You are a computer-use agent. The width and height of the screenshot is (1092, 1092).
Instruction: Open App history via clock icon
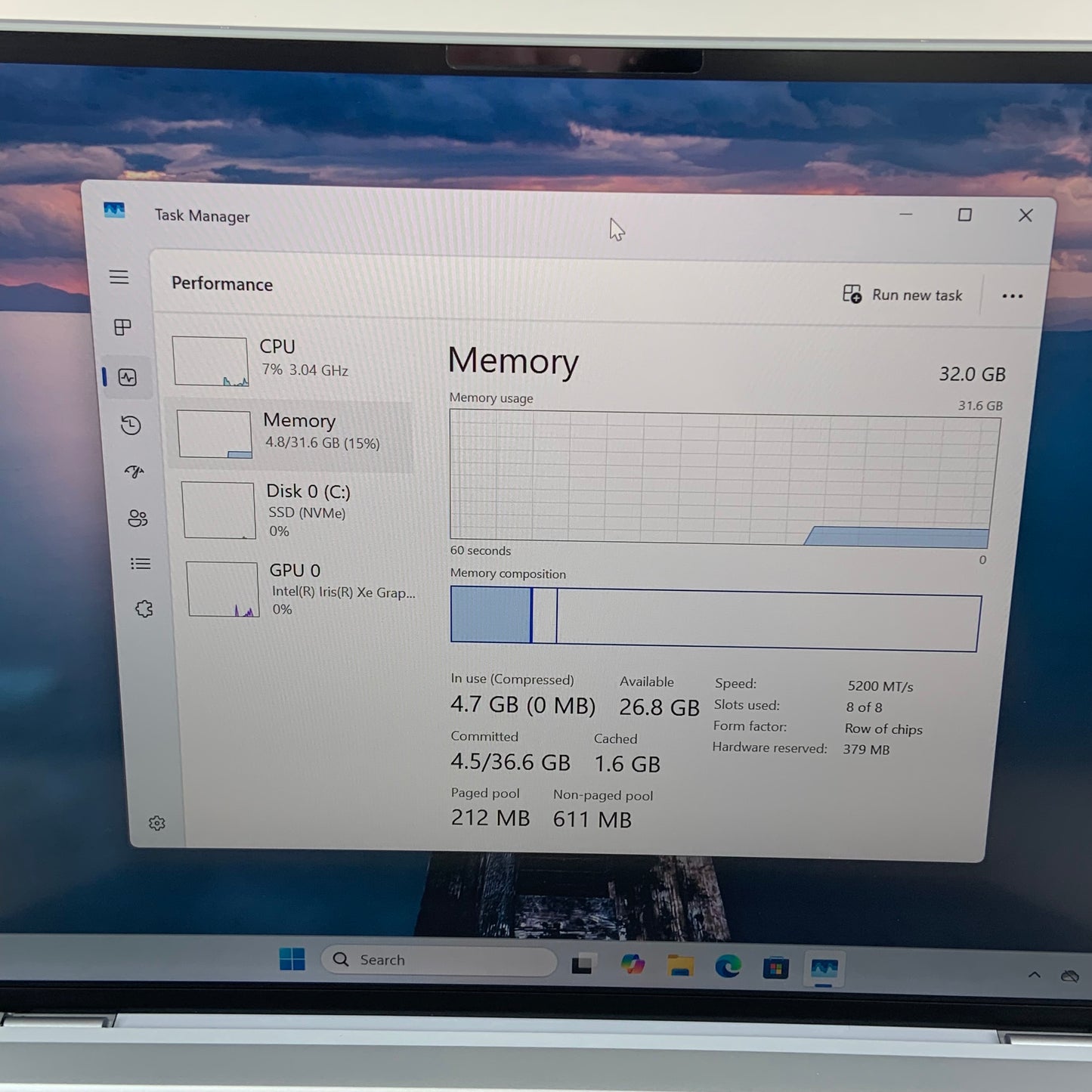click(x=130, y=425)
